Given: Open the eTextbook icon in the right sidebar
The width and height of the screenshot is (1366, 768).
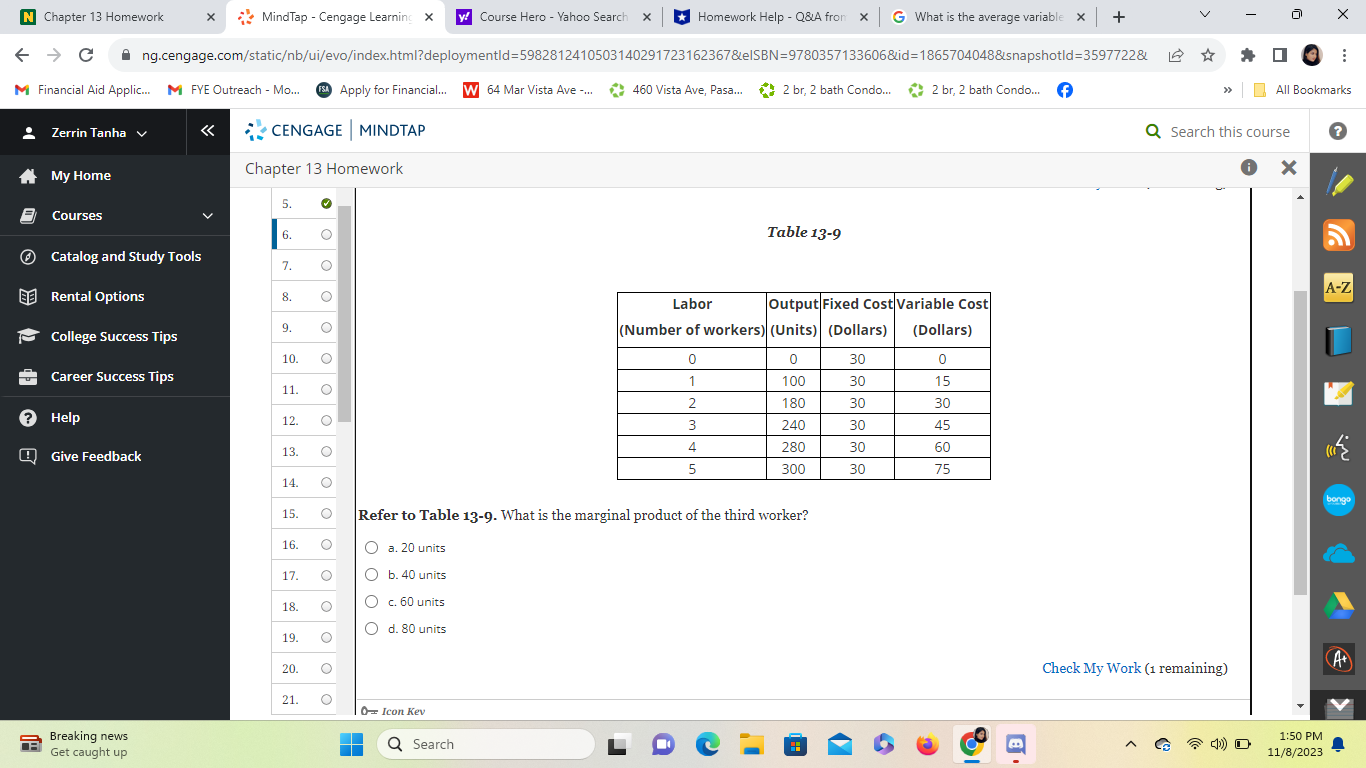Looking at the screenshot, I should [x=1338, y=340].
